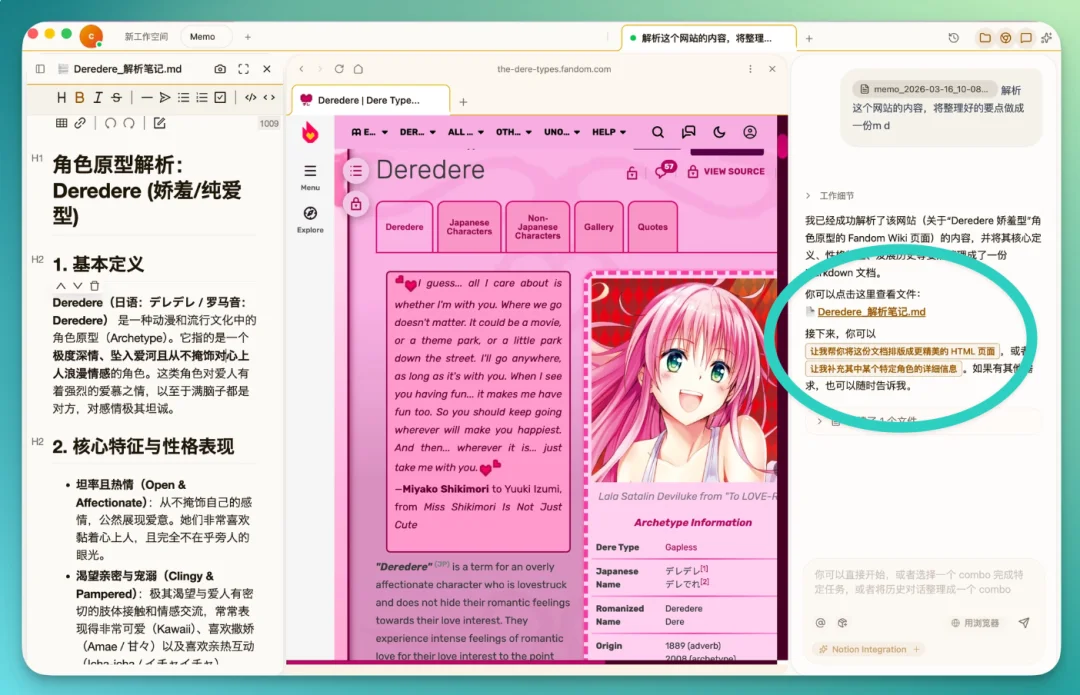Insert a table using the table icon

[62, 123]
